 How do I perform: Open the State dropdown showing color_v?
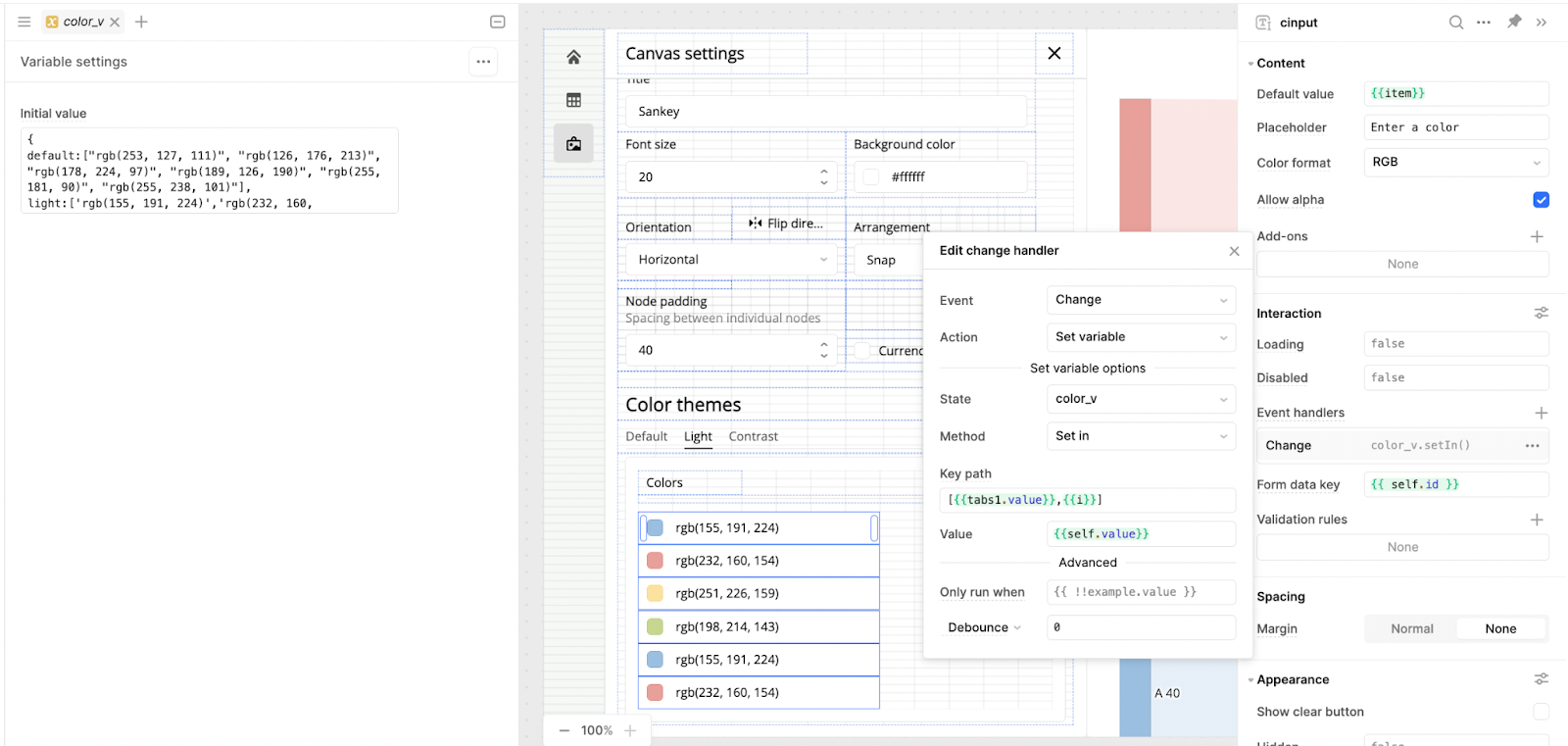(x=1141, y=399)
